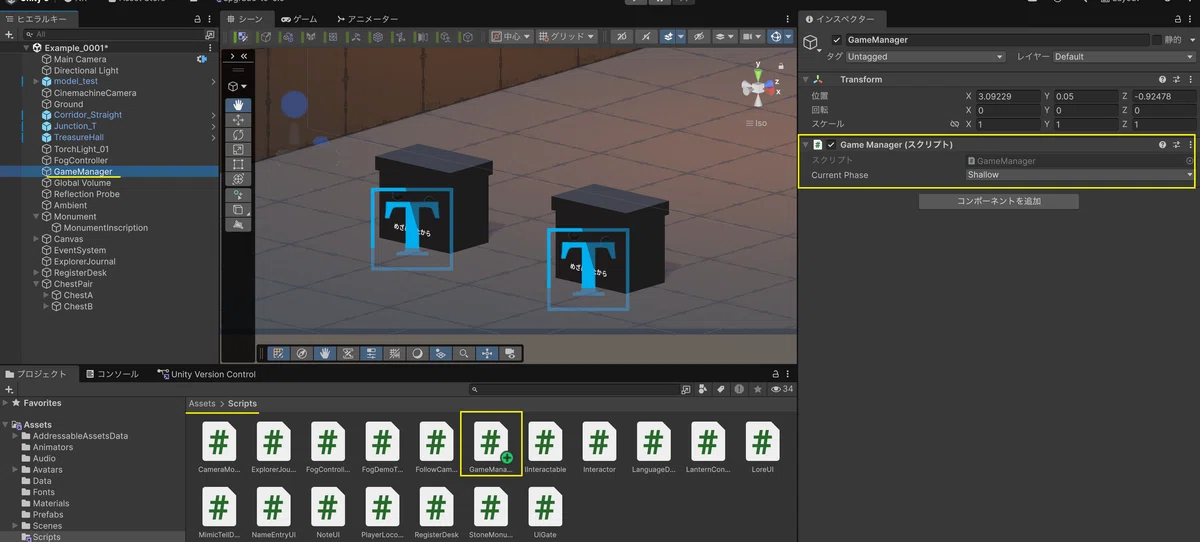This screenshot has width=1200, height=542.
Task: Click the Scene camera settings icon
Action: (751, 37)
